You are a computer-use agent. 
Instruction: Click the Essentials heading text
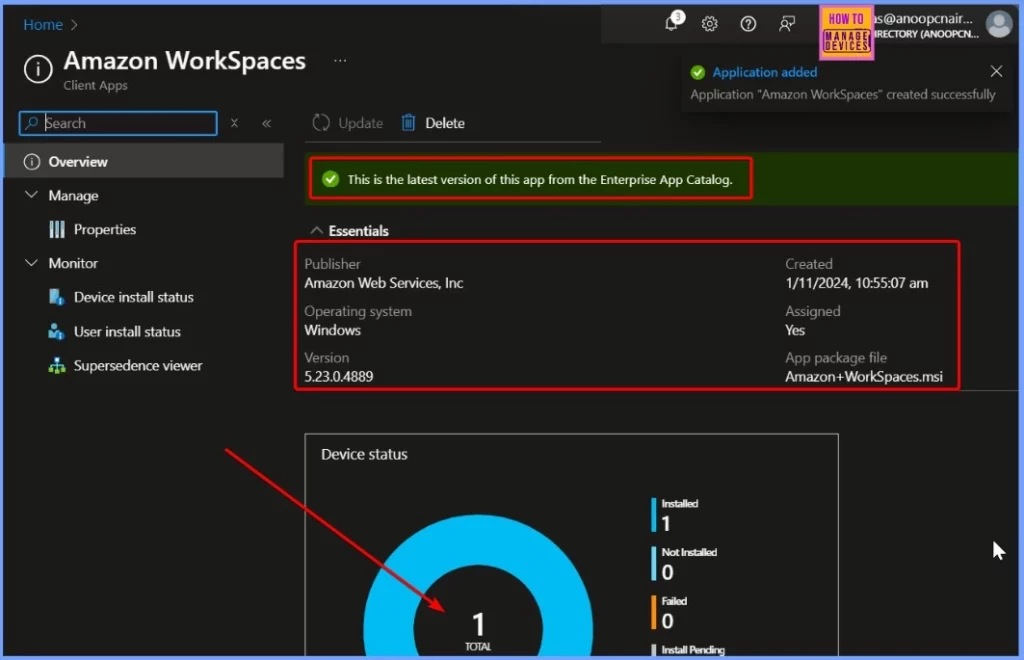(x=359, y=230)
